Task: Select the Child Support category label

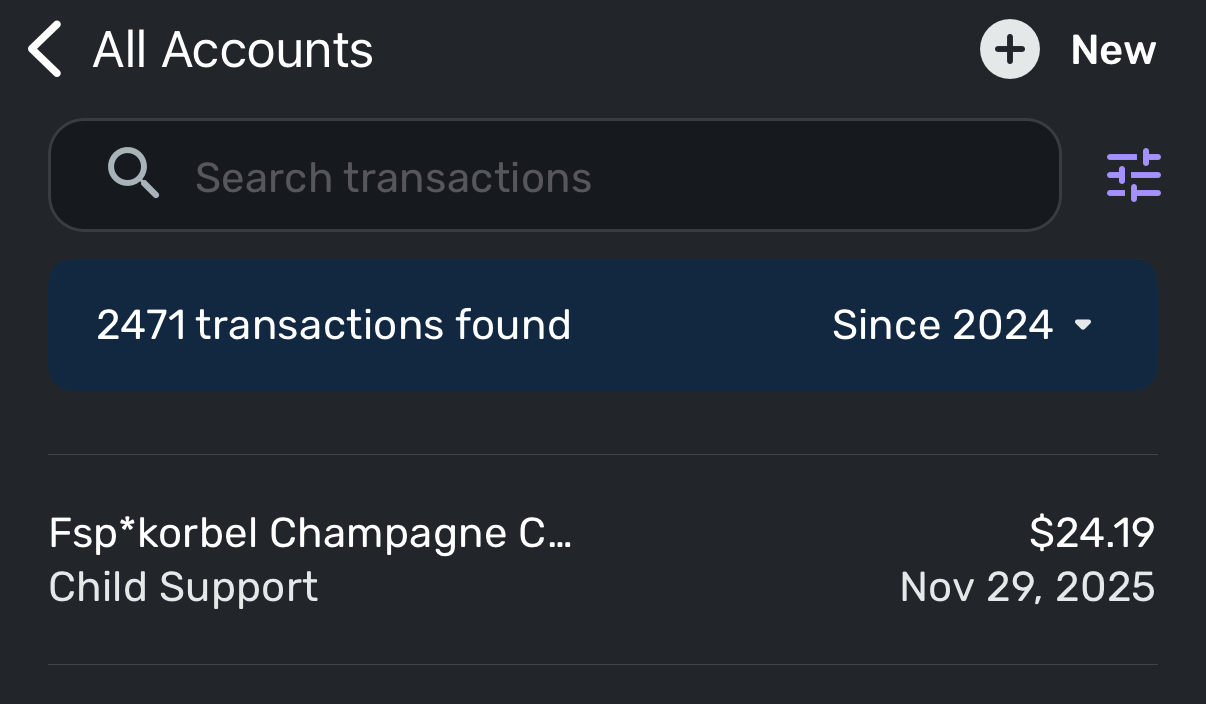Action: (183, 587)
